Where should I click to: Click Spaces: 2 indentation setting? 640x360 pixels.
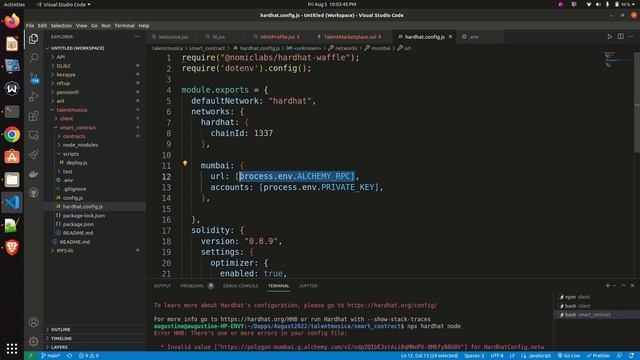[474, 356]
